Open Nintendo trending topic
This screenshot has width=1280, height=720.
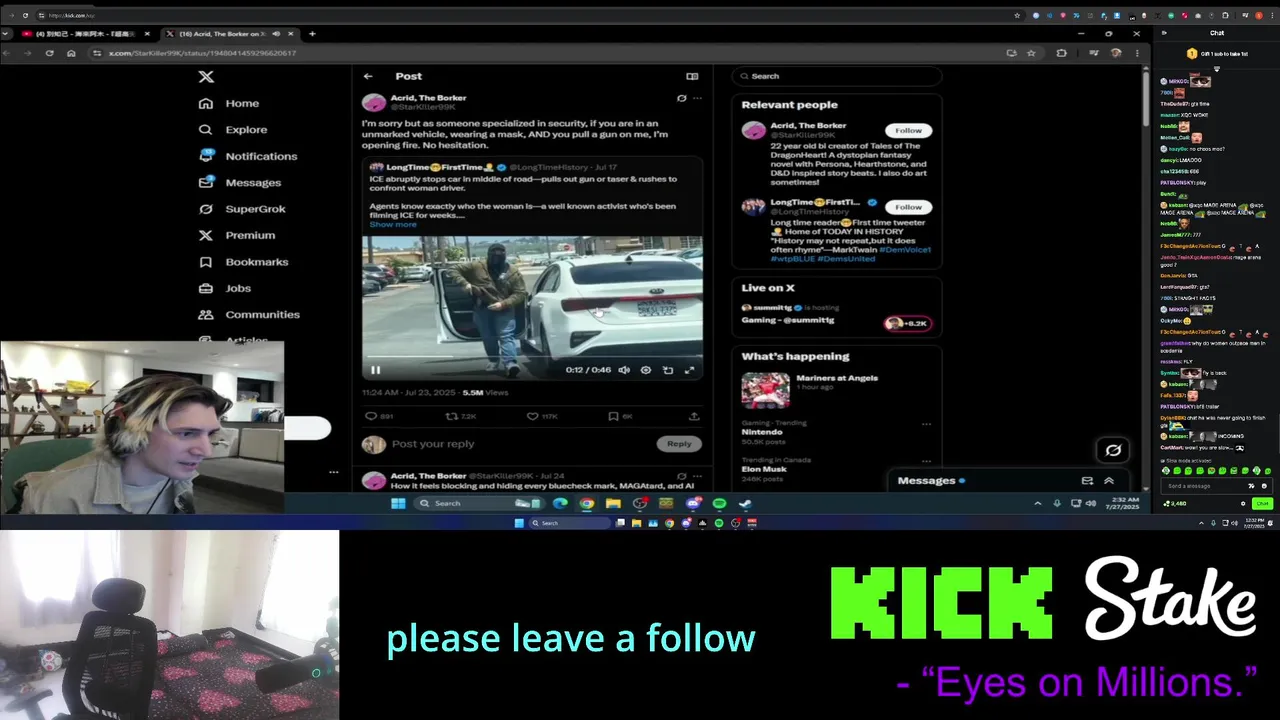click(762, 432)
